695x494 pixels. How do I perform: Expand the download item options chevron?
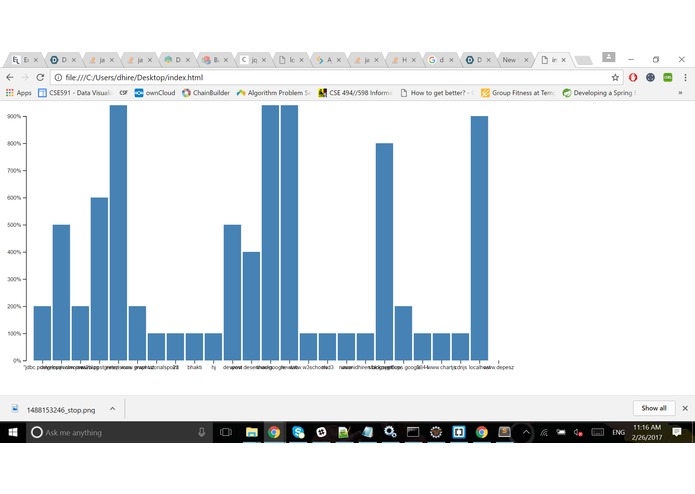click(113, 408)
